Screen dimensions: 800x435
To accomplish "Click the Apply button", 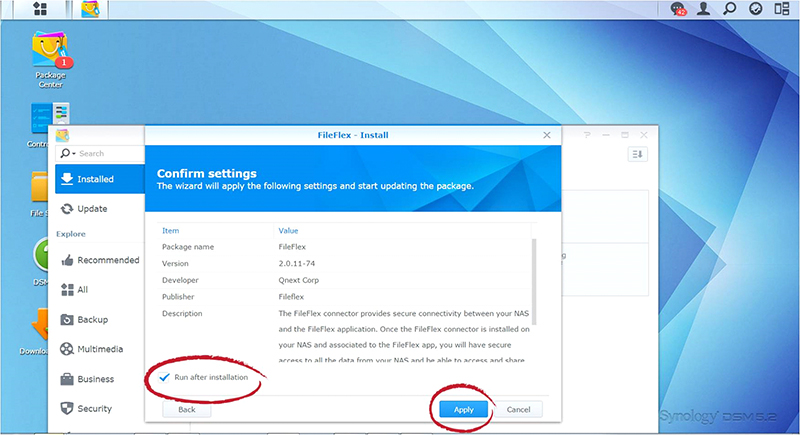I will pos(463,410).
